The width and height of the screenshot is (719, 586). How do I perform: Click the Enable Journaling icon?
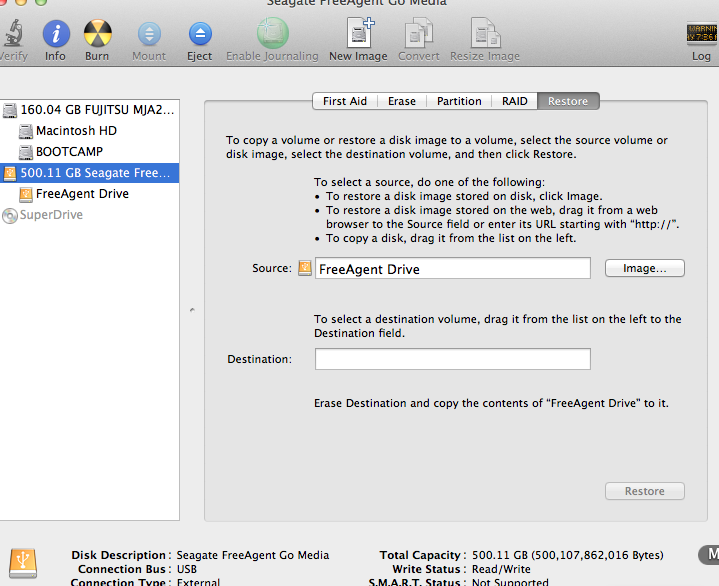coord(273,33)
